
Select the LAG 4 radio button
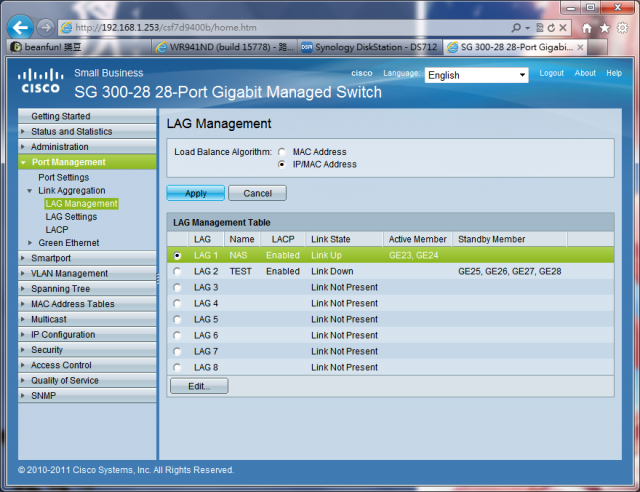pyautogui.click(x=177, y=303)
